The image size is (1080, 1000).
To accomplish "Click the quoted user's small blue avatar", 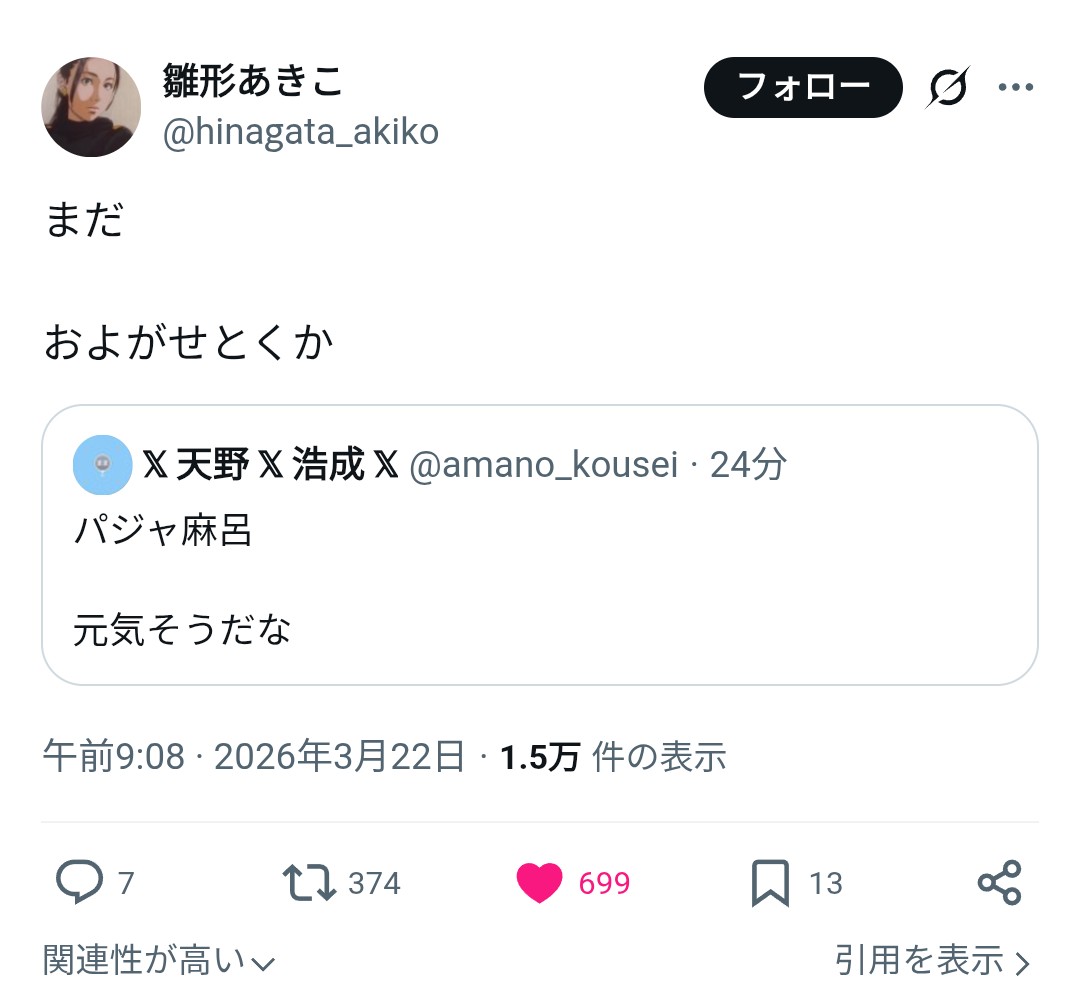I will coord(103,465).
